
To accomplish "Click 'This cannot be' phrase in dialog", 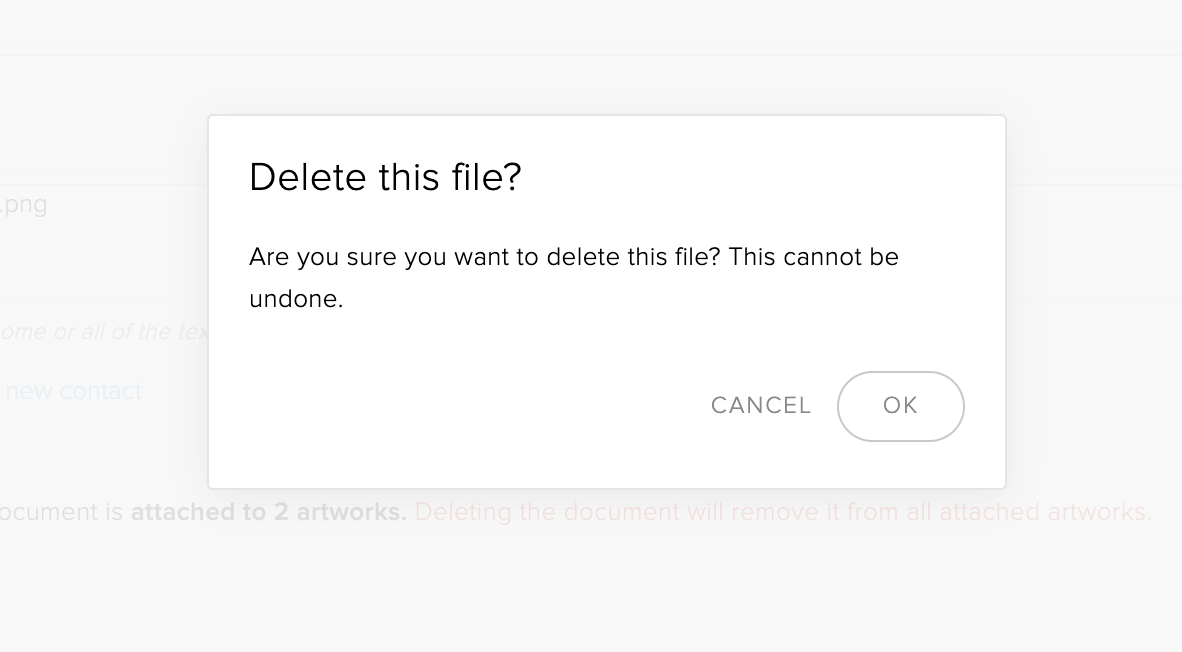I will [x=813, y=257].
